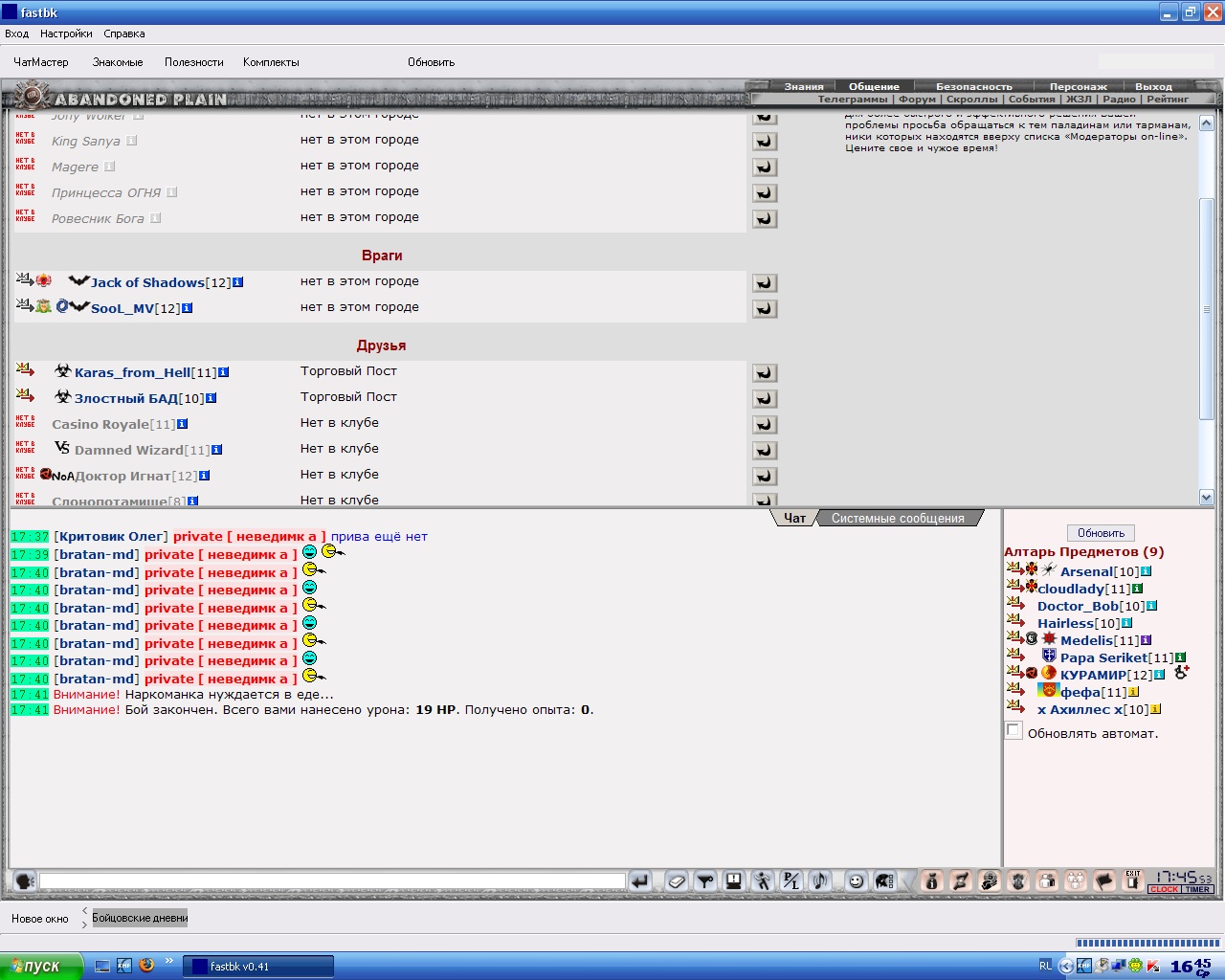Click the EXIT door icon in bottom toolbar
Viewport: 1225px width, 980px height.
click(1133, 881)
